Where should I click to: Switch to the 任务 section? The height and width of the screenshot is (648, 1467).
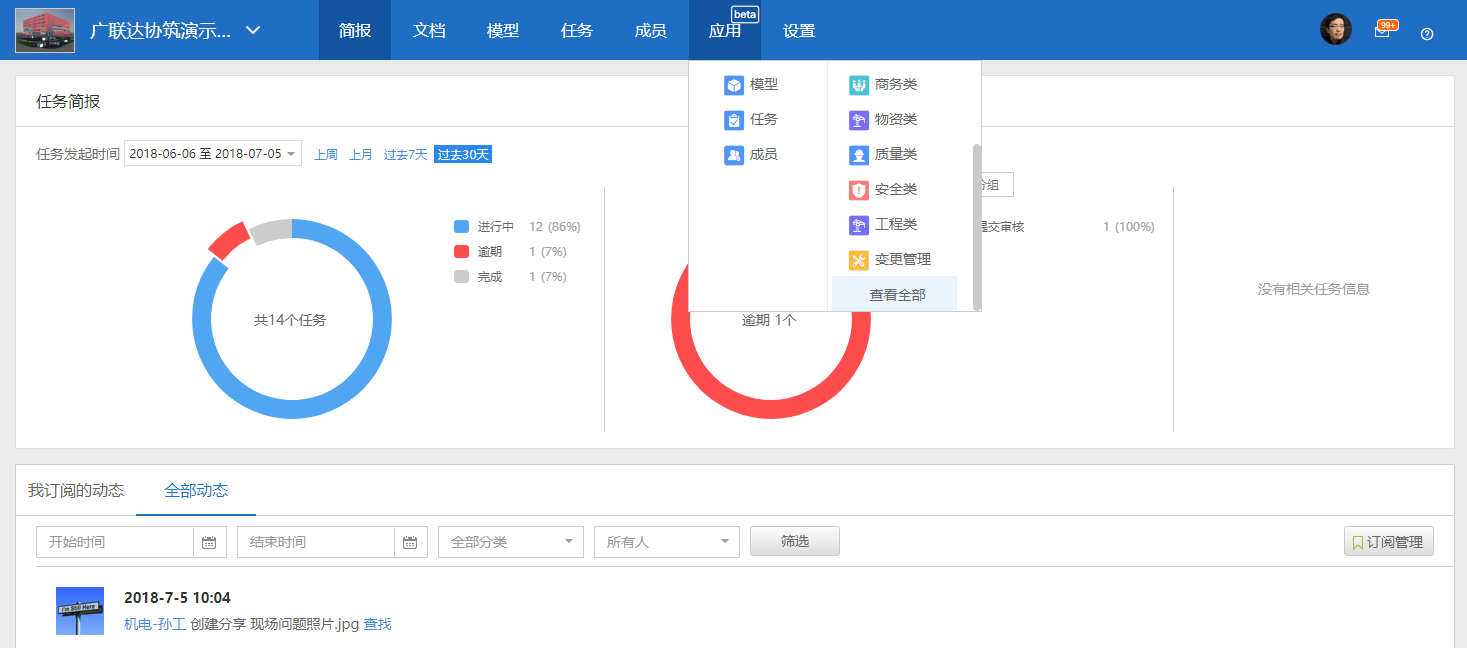coord(576,30)
